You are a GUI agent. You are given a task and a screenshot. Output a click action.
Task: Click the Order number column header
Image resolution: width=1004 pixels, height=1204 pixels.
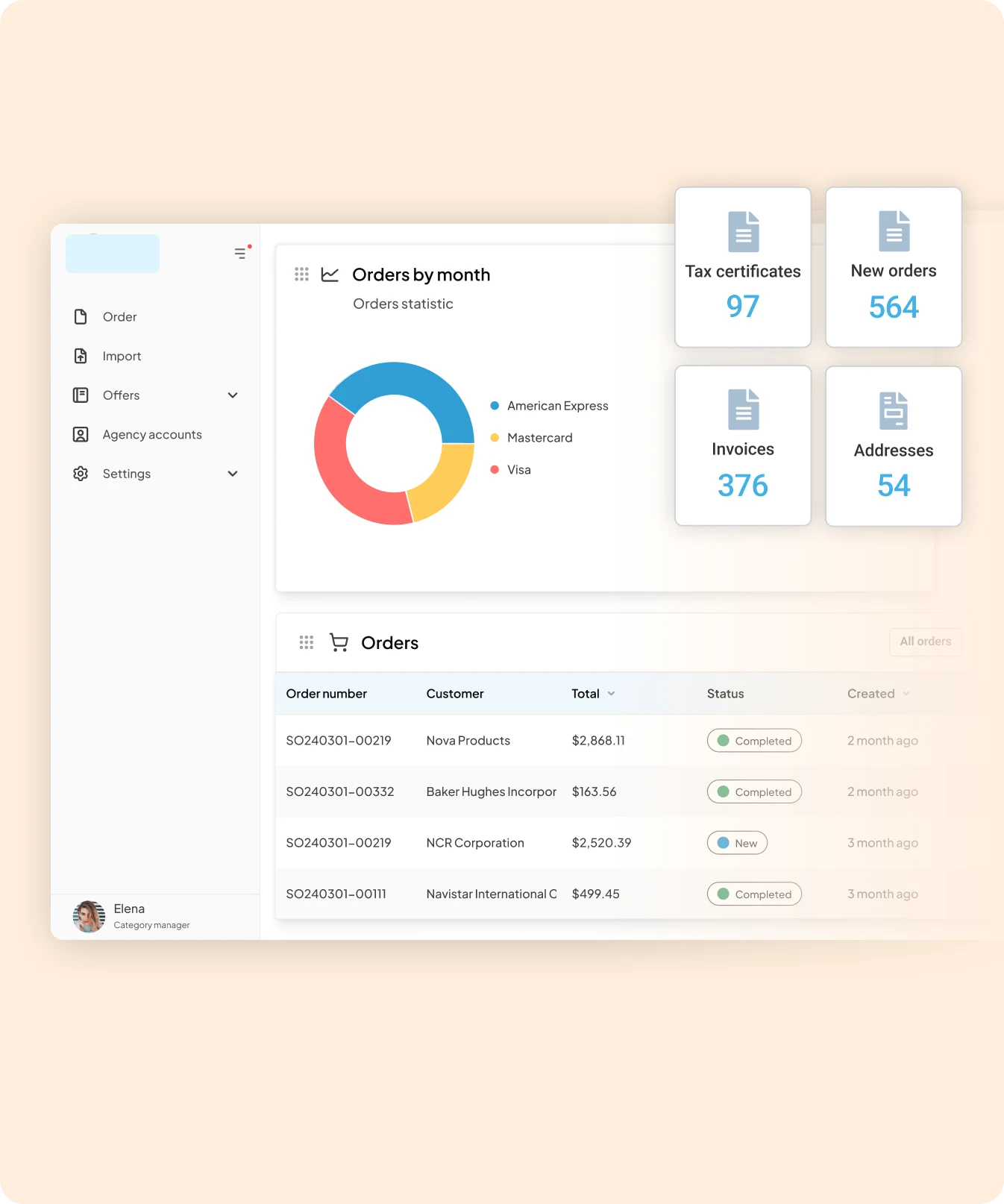[x=327, y=694]
